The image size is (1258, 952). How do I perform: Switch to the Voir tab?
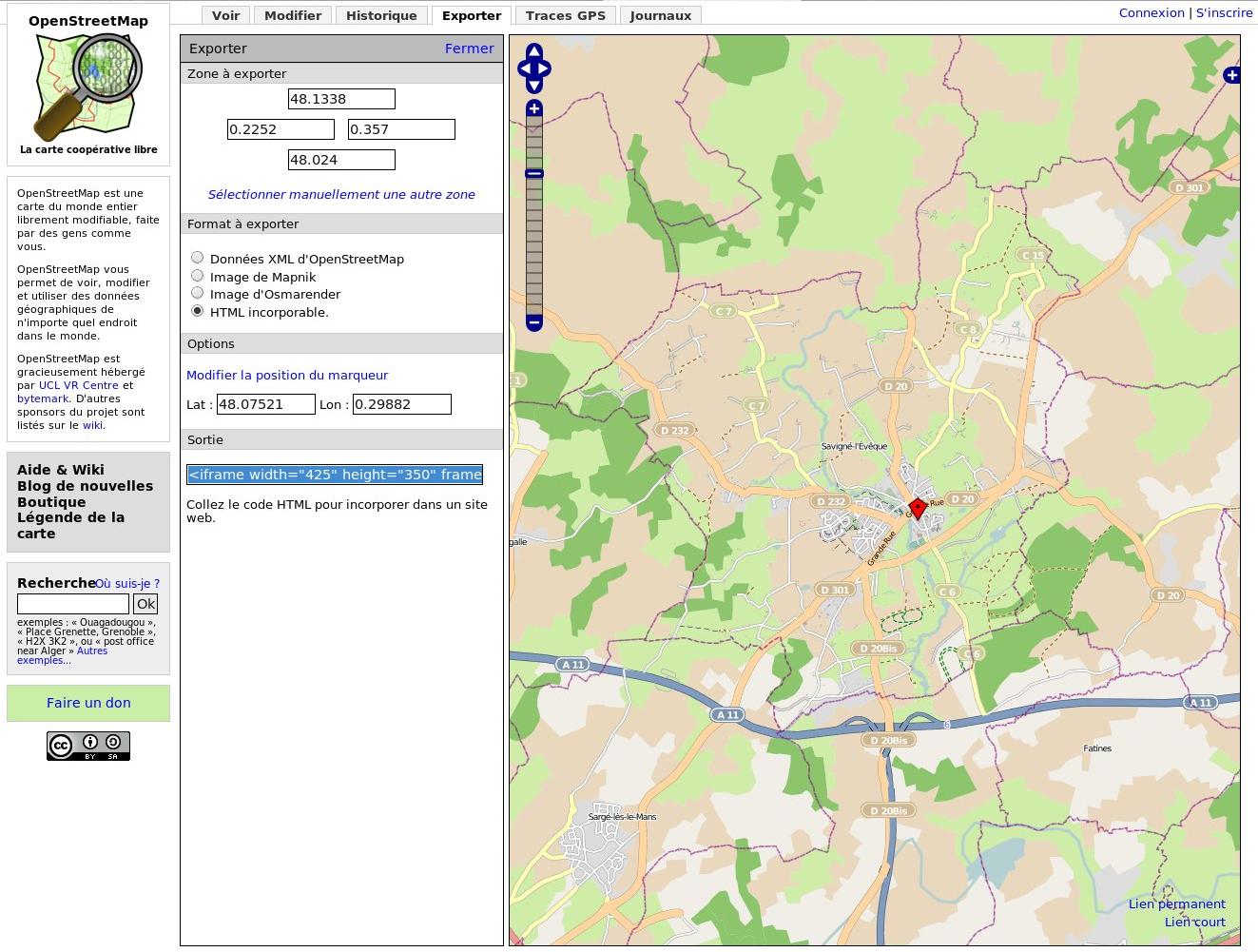(225, 15)
